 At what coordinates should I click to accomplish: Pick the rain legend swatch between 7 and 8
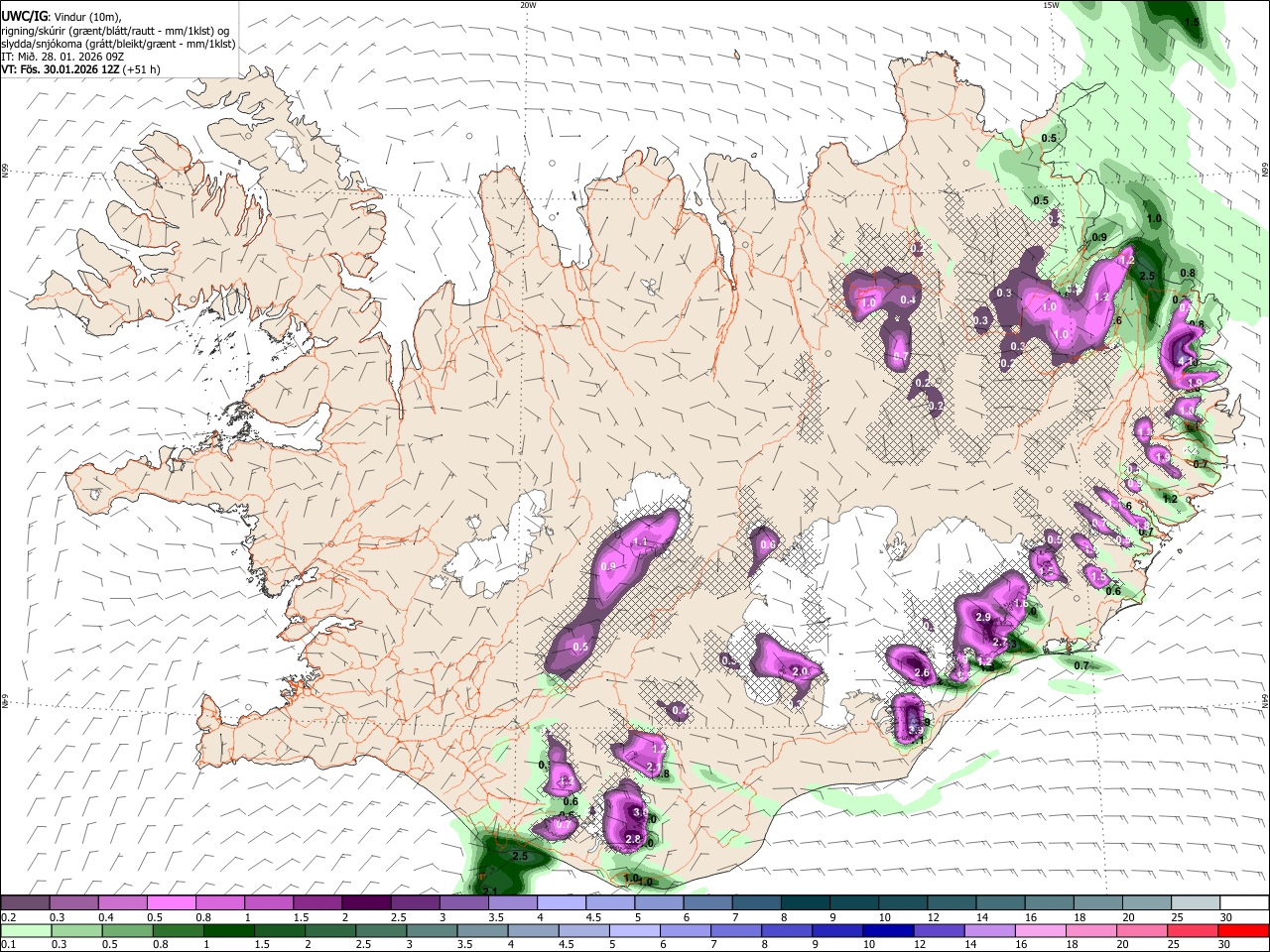736,930
